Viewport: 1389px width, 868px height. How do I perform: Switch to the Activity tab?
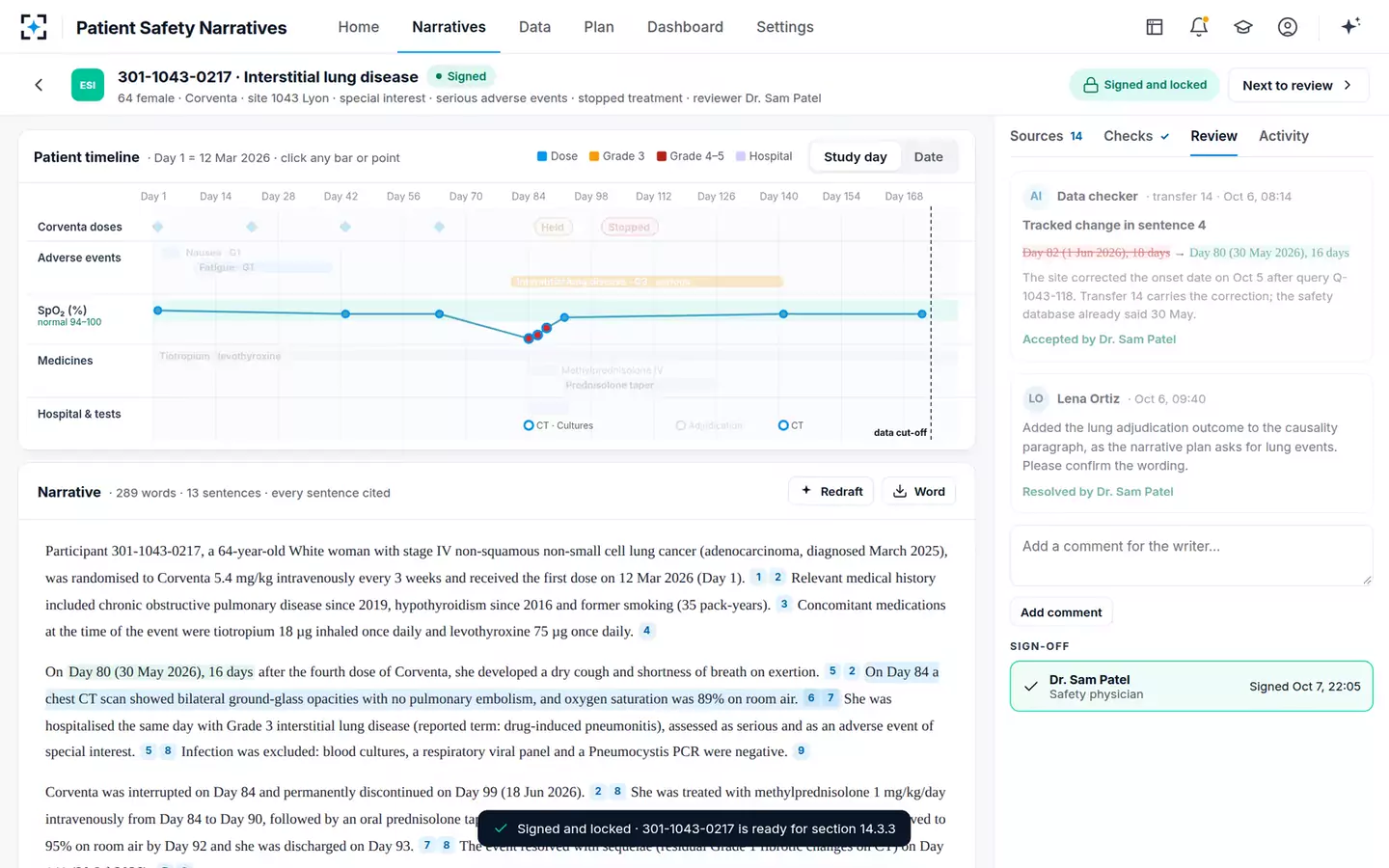coord(1284,136)
